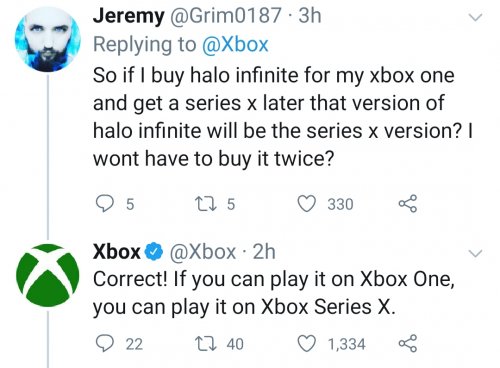Share the Xbox tweet
The image size is (500, 368).
(x=408, y=344)
